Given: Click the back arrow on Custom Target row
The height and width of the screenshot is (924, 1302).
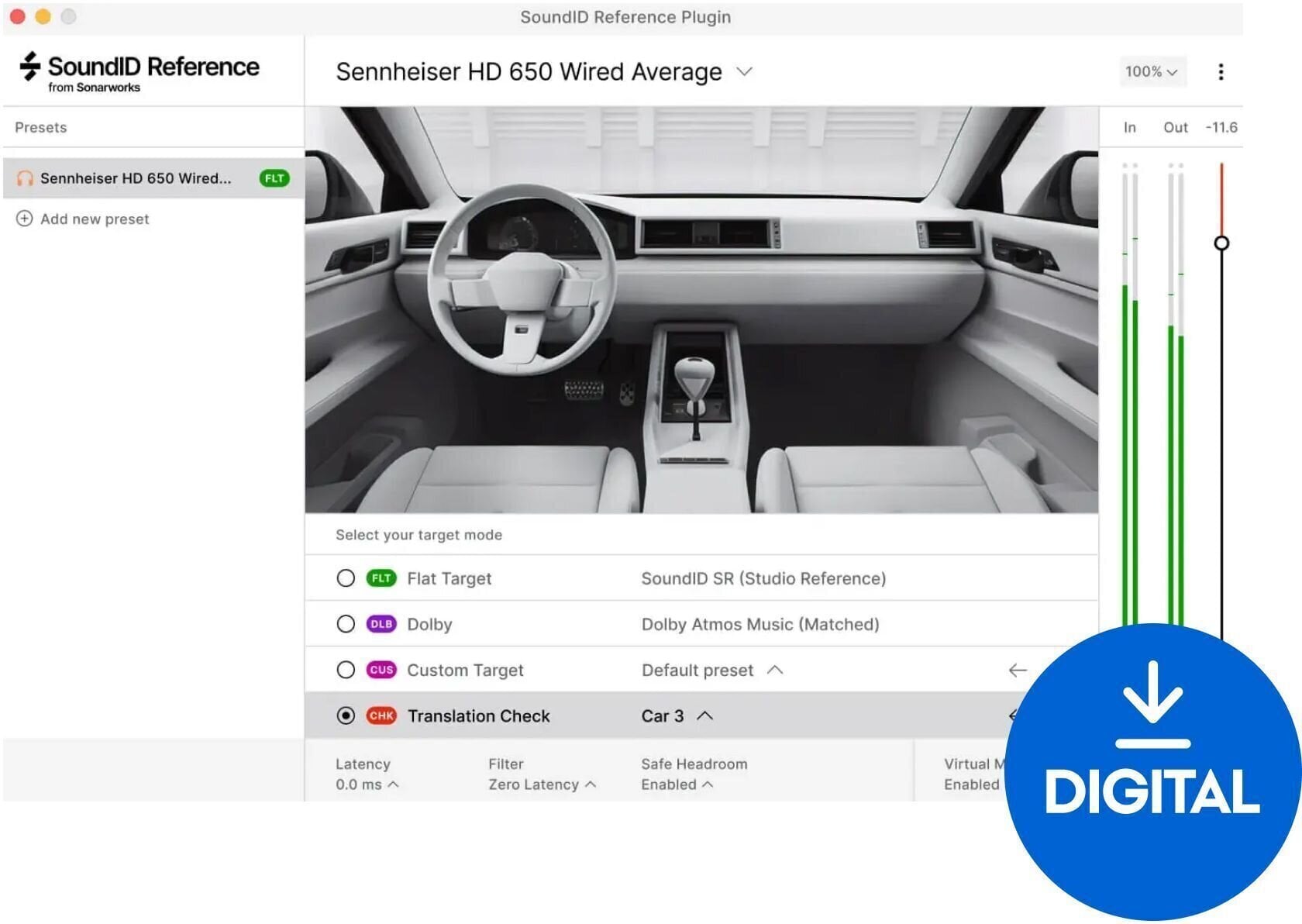Looking at the screenshot, I should pyautogui.click(x=1018, y=670).
